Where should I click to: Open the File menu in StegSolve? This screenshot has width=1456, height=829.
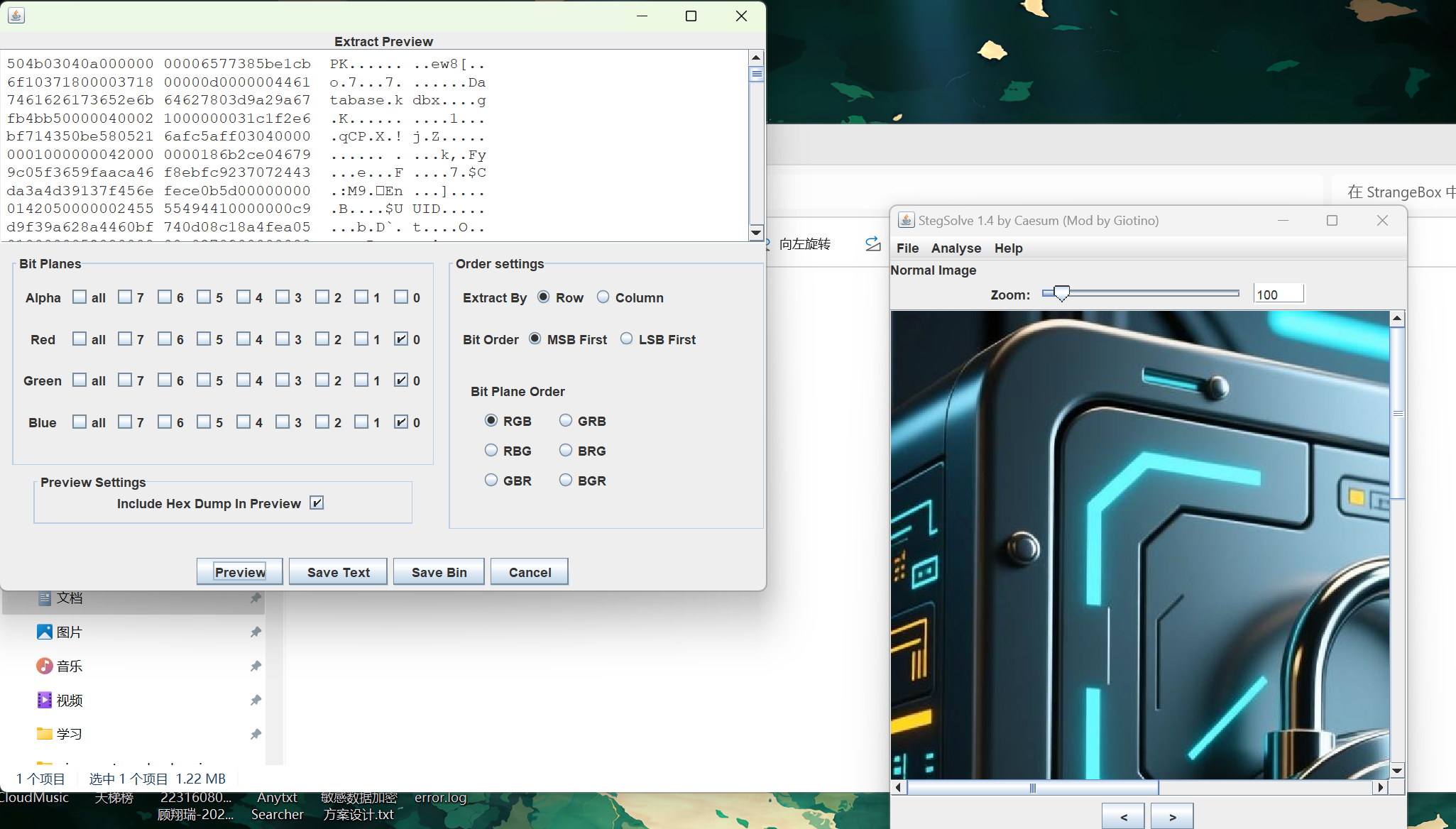(907, 248)
